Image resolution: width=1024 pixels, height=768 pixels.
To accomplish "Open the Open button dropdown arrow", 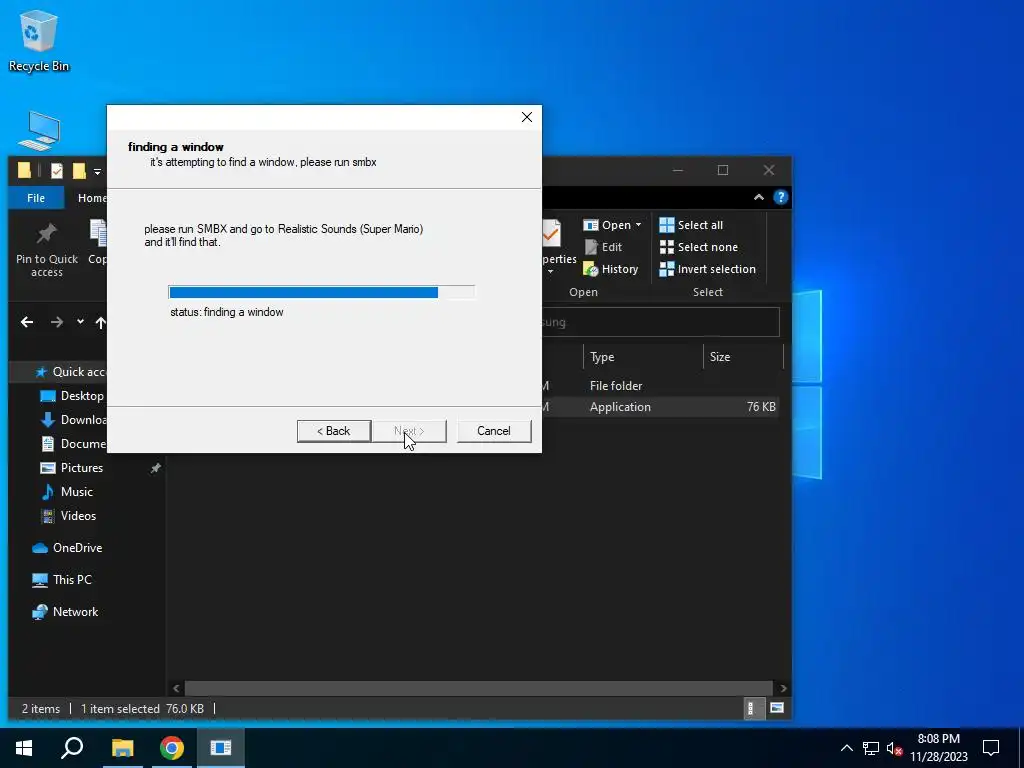I will point(639,225).
